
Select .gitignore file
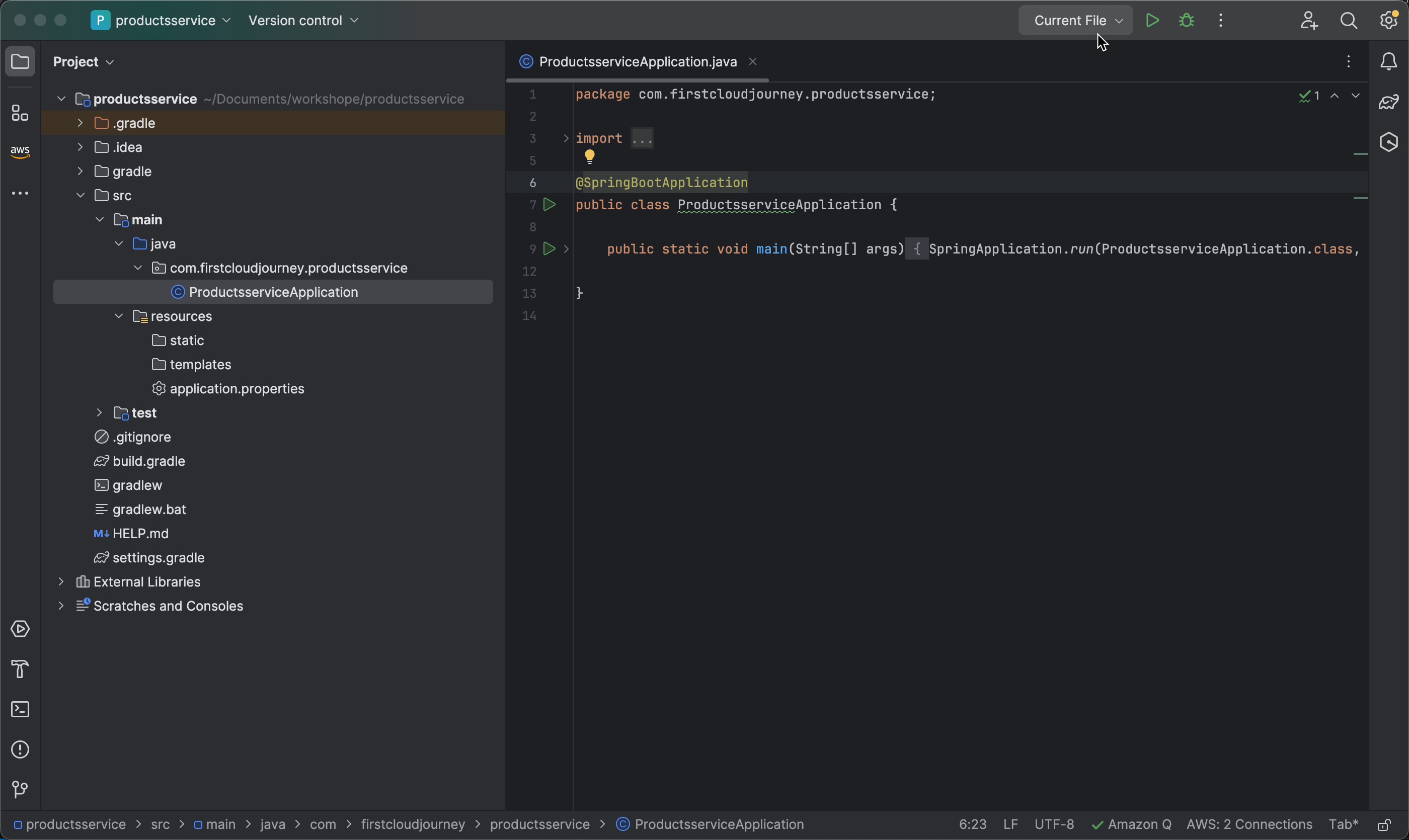pyautogui.click(x=133, y=437)
